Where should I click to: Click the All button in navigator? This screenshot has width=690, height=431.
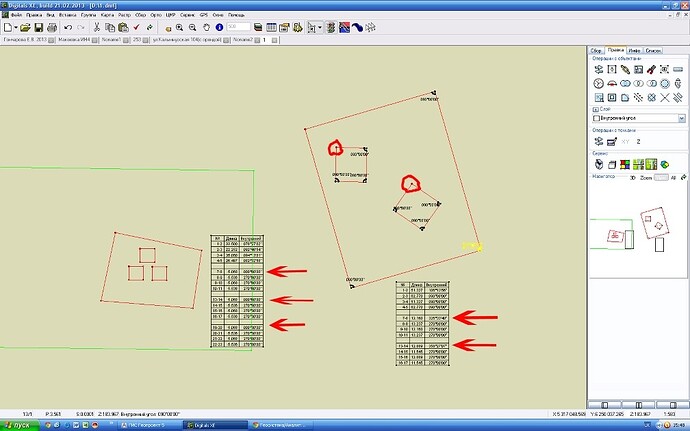[673, 178]
